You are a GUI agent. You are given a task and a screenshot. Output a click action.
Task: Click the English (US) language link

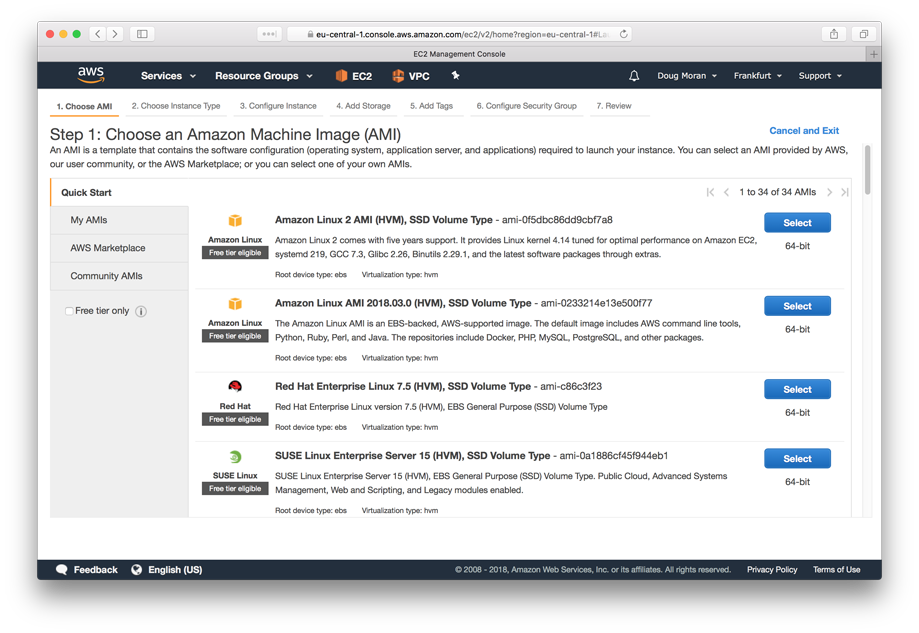click(175, 570)
